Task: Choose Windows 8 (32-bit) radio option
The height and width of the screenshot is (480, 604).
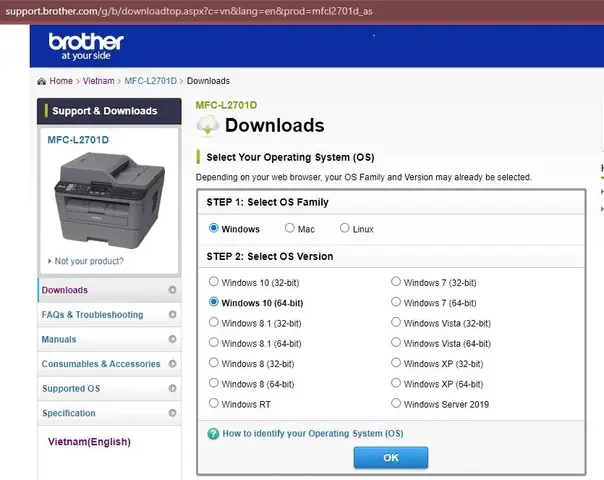Action: (213, 363)
